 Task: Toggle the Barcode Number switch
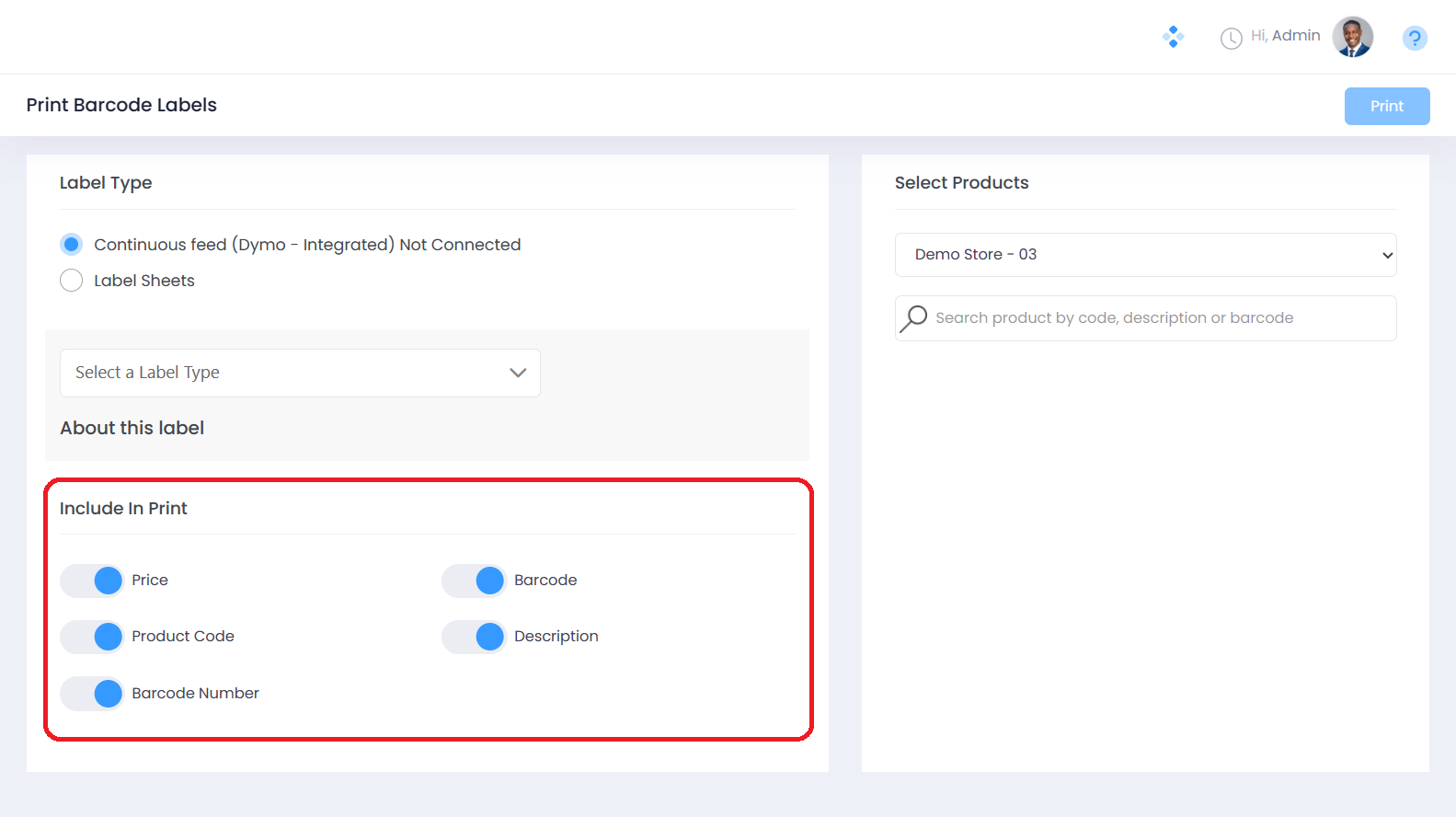pos(93,694)
